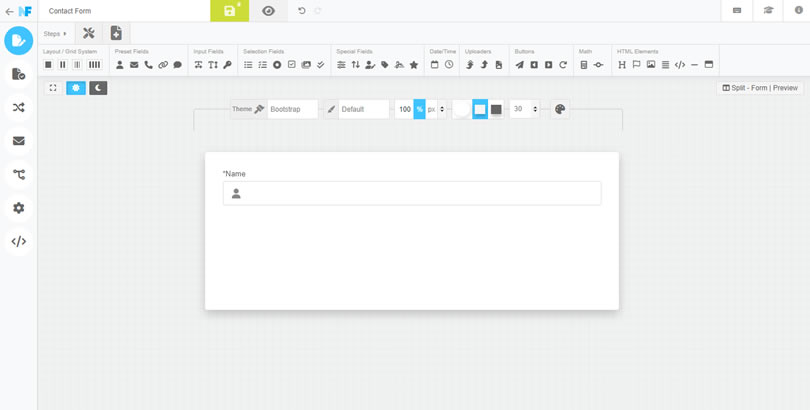Open the form tools wrench tab
The width and height of the screenshot is (810, 410).
point(89,34)
